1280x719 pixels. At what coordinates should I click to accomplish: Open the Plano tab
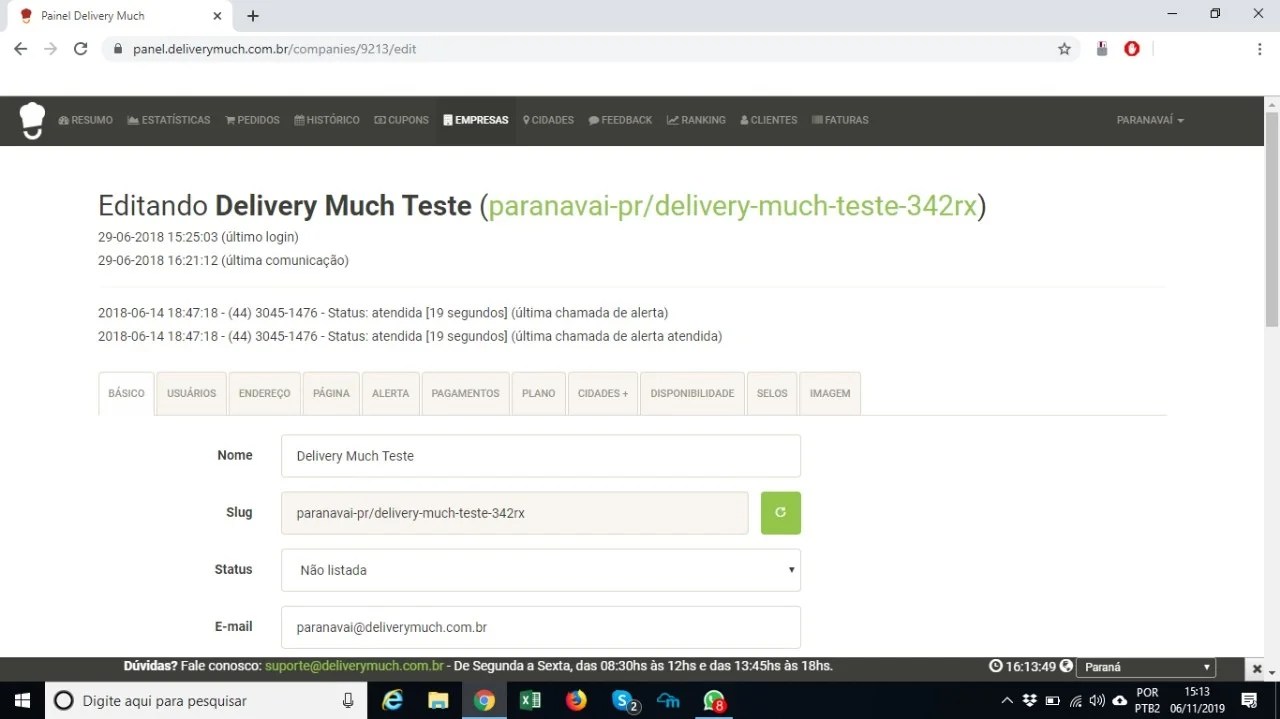point(538,393)
